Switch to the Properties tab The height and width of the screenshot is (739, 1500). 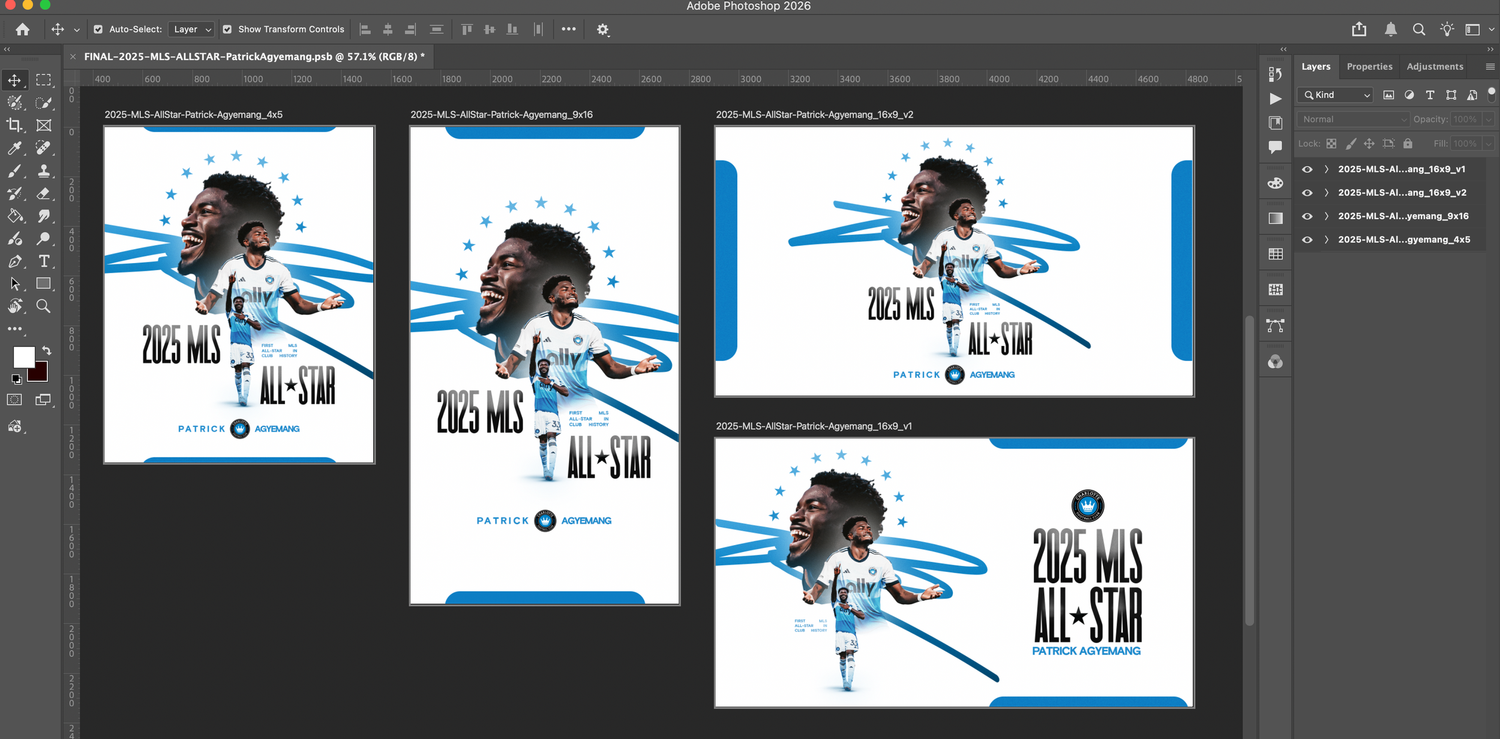pyautogui.click(x=1369, y=67)
